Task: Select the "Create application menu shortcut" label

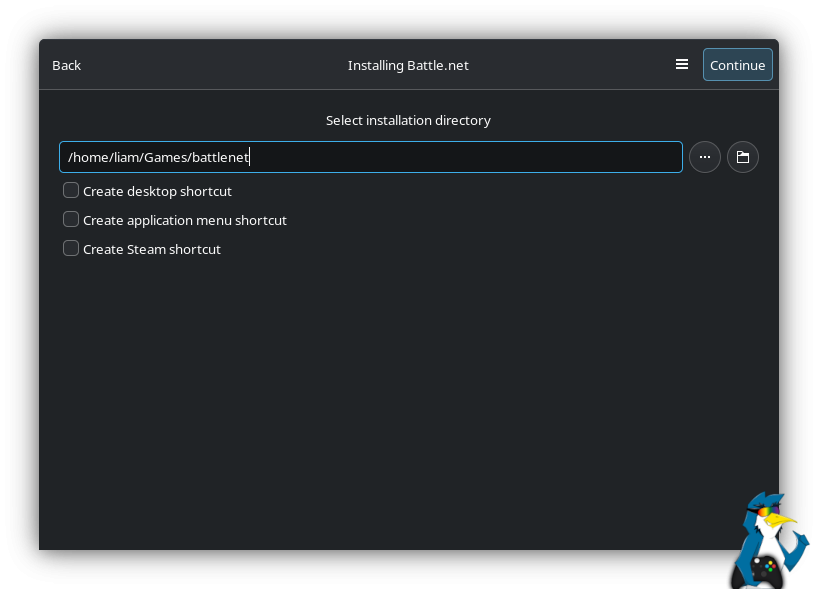Action: pos(185,220)
